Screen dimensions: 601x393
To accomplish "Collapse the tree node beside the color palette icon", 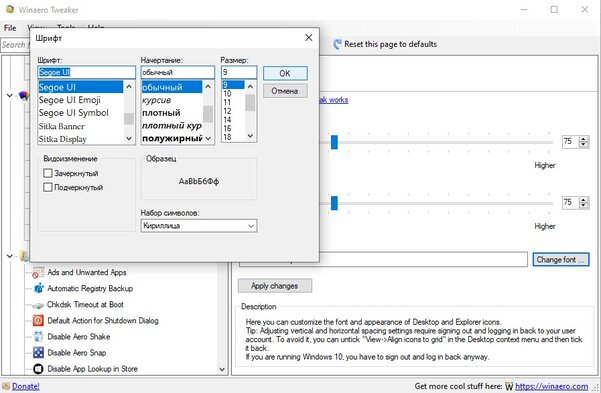I will coord(10,95).
